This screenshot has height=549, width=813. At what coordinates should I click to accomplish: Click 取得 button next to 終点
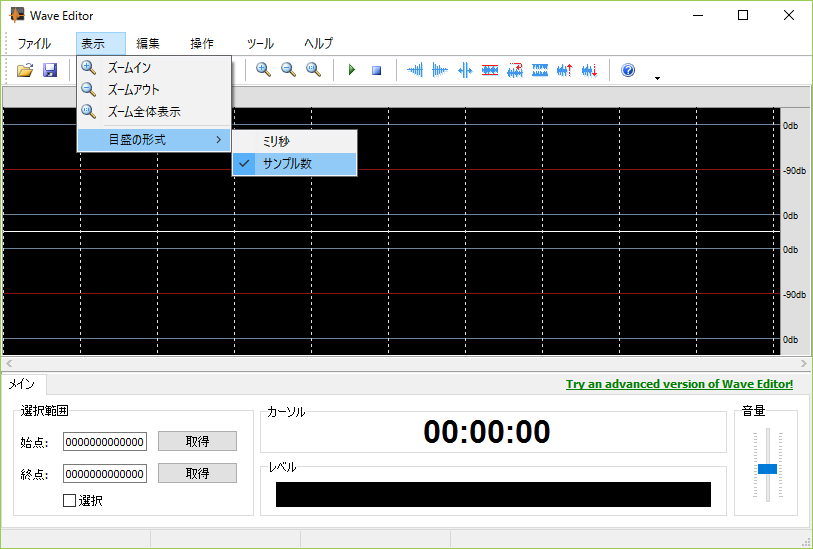pos(198,473)
